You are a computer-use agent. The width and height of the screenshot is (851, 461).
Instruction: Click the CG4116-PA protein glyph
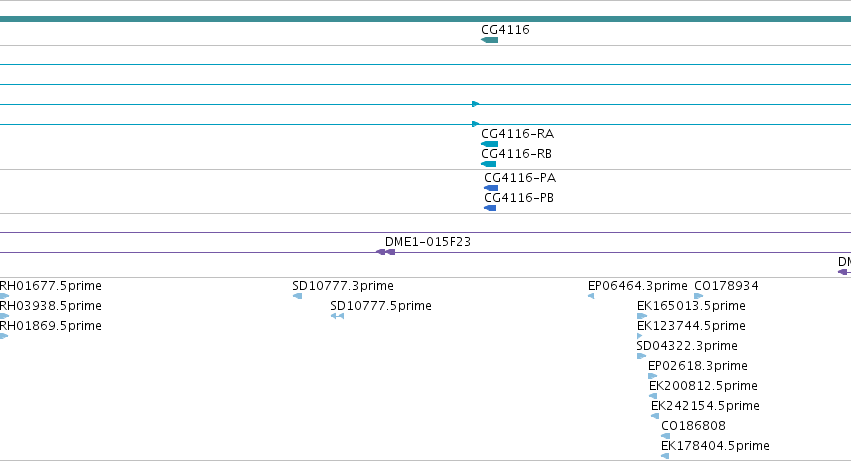click(x=491, y=188)
